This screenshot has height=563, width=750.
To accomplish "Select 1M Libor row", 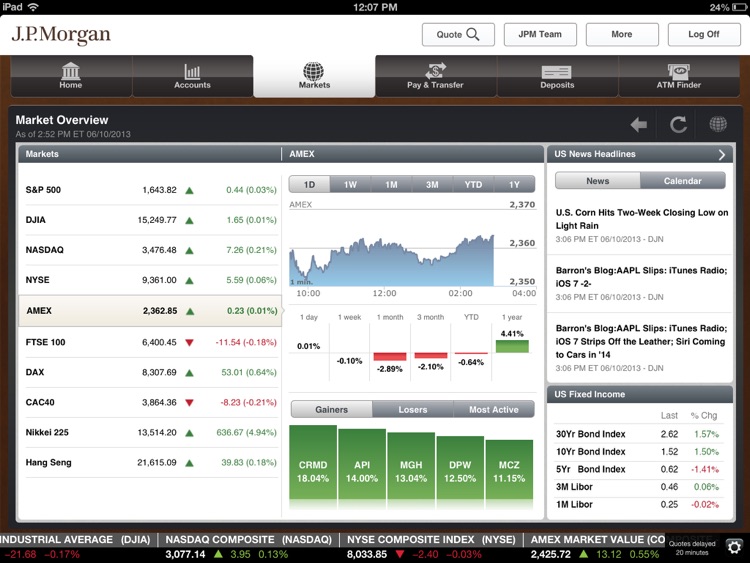I will [639, 505].
